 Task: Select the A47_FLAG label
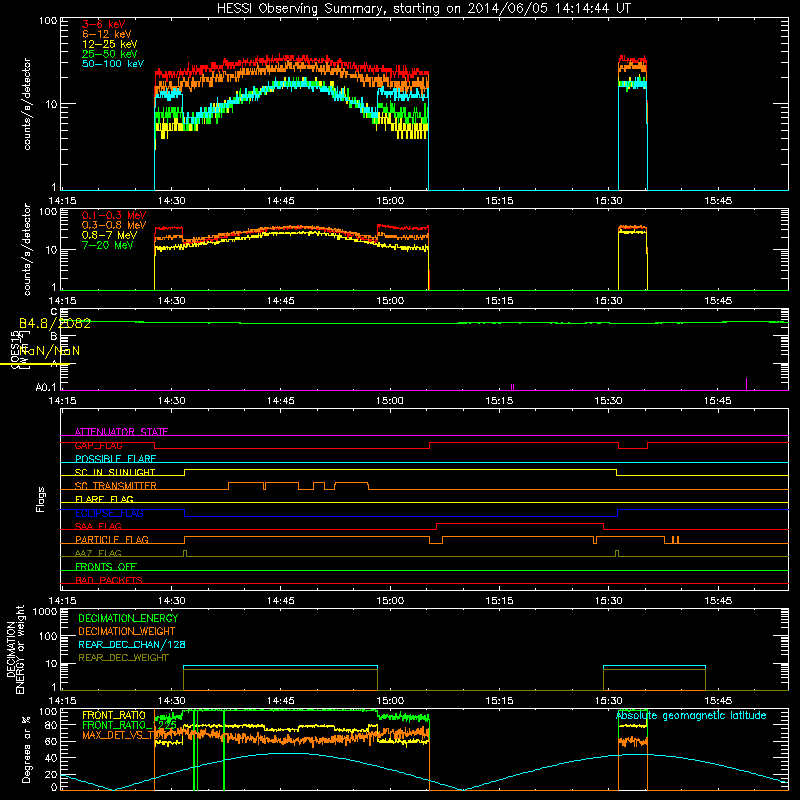pos(98,554)
